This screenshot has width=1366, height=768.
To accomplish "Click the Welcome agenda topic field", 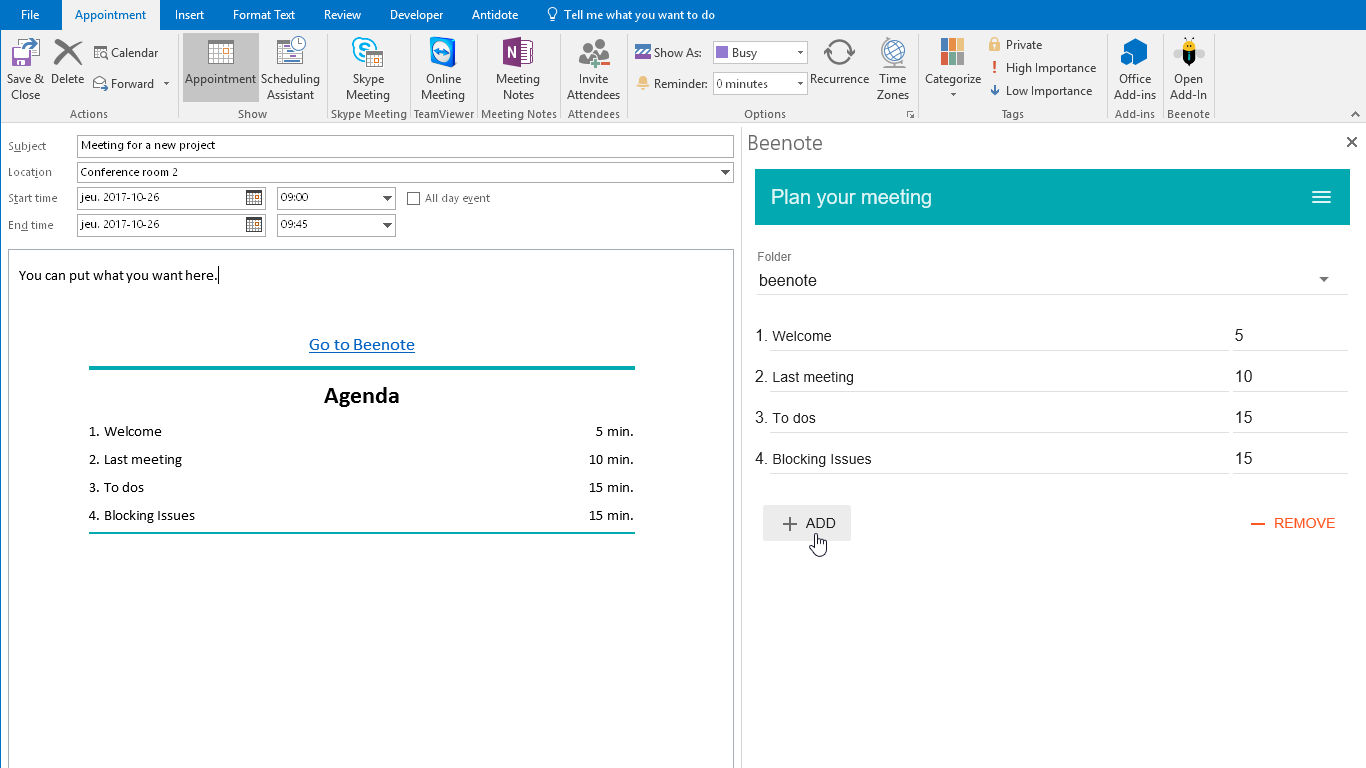I will click(x=998, y=336).
